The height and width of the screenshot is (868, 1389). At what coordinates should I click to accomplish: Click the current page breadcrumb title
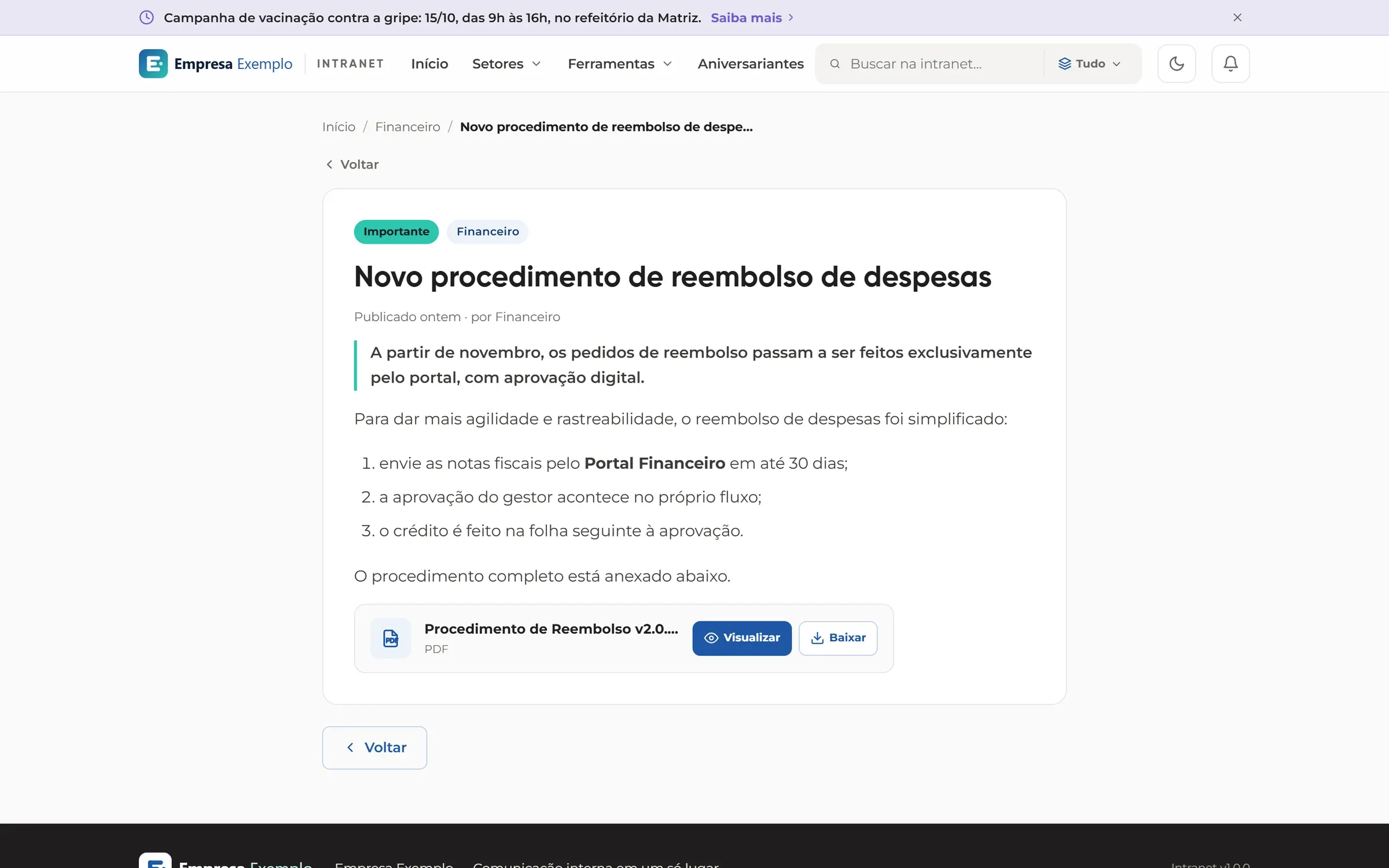pyautogui.click(x=606, y=127)
